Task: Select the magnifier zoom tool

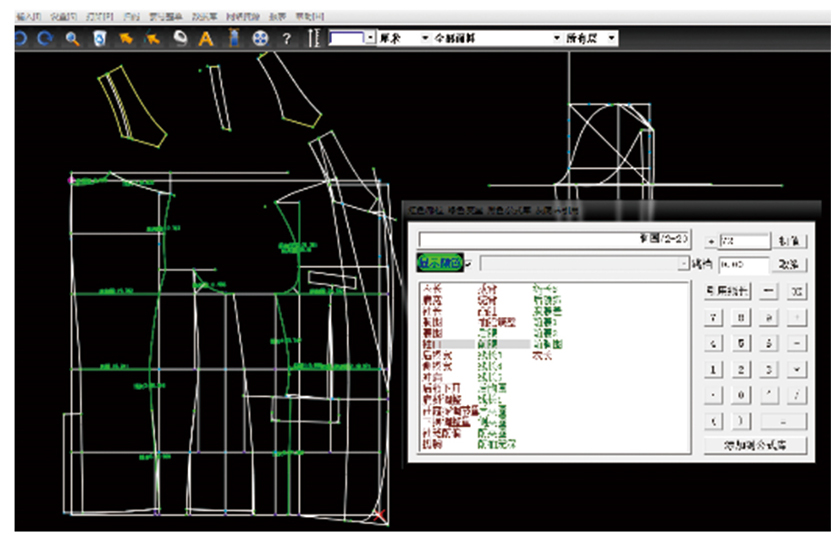Action: [x=72, y=38]
